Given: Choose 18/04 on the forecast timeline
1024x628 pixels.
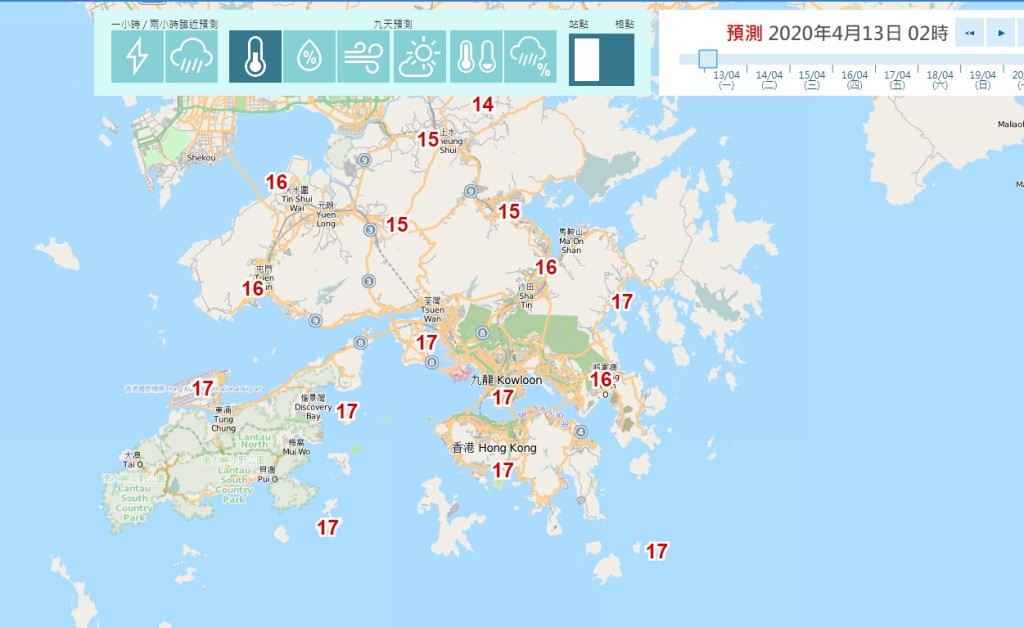Looking at the screenshot, I should [940, 79].
